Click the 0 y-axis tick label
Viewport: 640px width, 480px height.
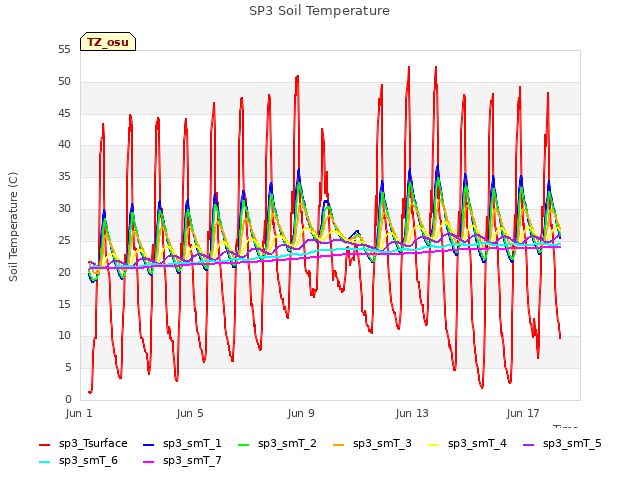point(68,399)
